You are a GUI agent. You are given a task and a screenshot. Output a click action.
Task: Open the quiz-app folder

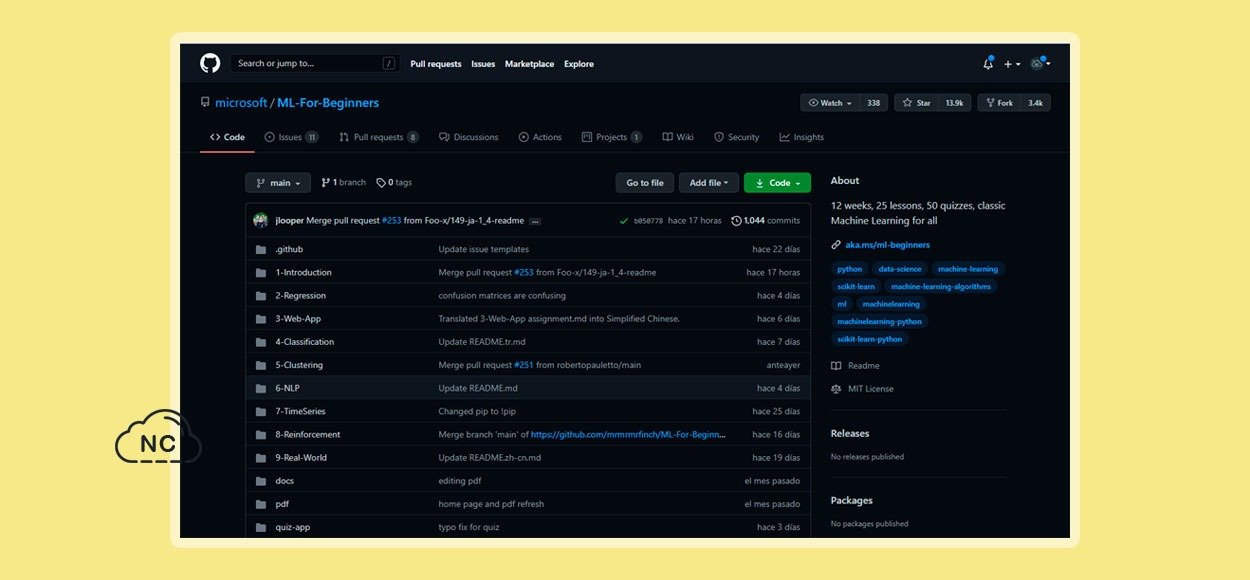[x=292, y=527]
